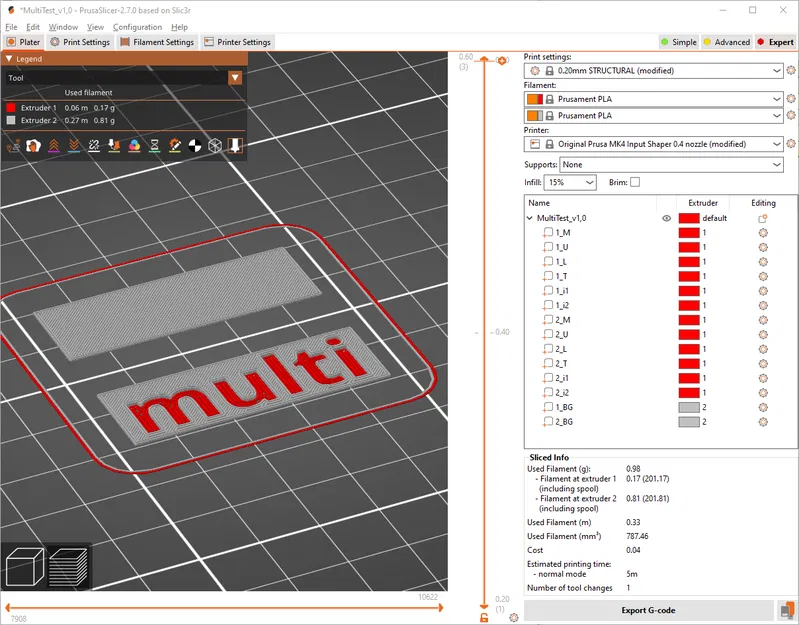Toggle shells wireframe cube icon
This screenshot has height=625, width=799.
pyautogui.click(x=215, y=146)
